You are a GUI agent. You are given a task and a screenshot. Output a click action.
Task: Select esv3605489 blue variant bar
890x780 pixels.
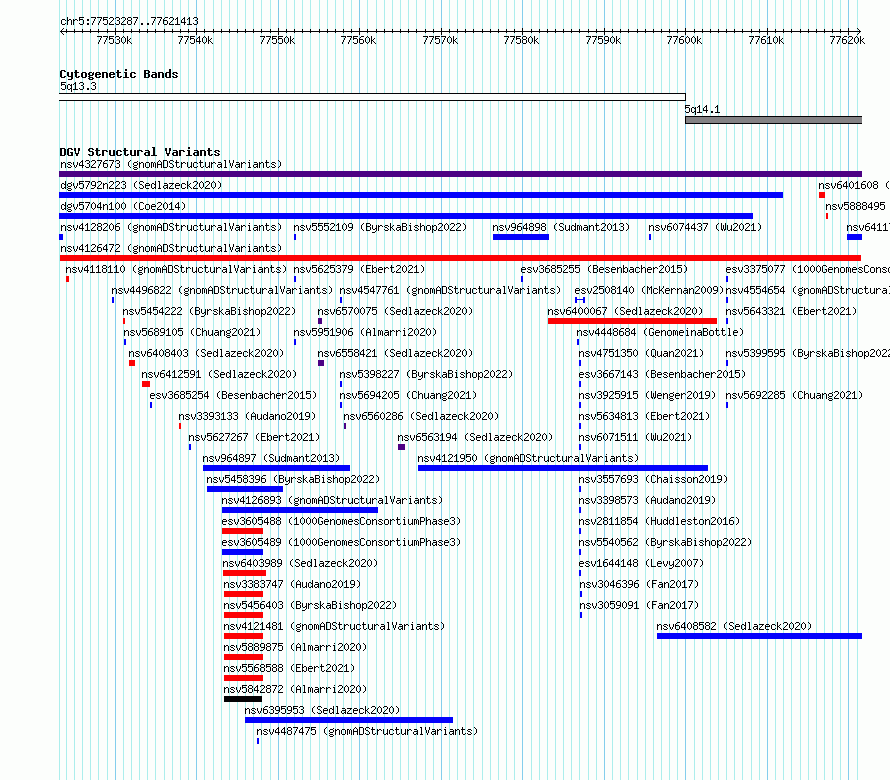tap(242, 552)
